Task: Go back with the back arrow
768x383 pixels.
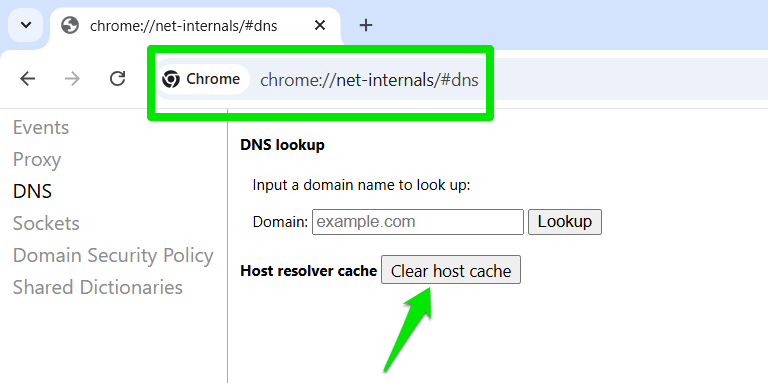Action: (x=28, y=78)
